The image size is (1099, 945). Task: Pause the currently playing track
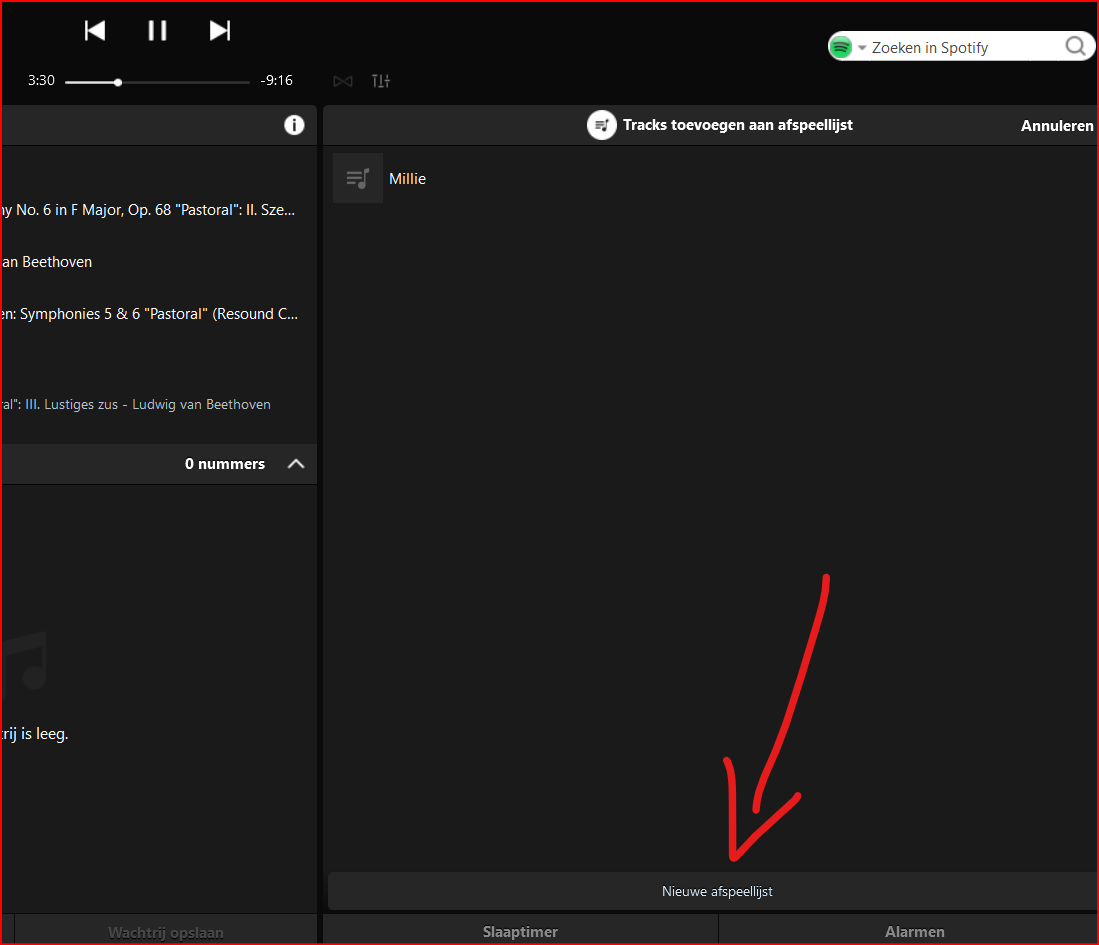coord(157,31)
